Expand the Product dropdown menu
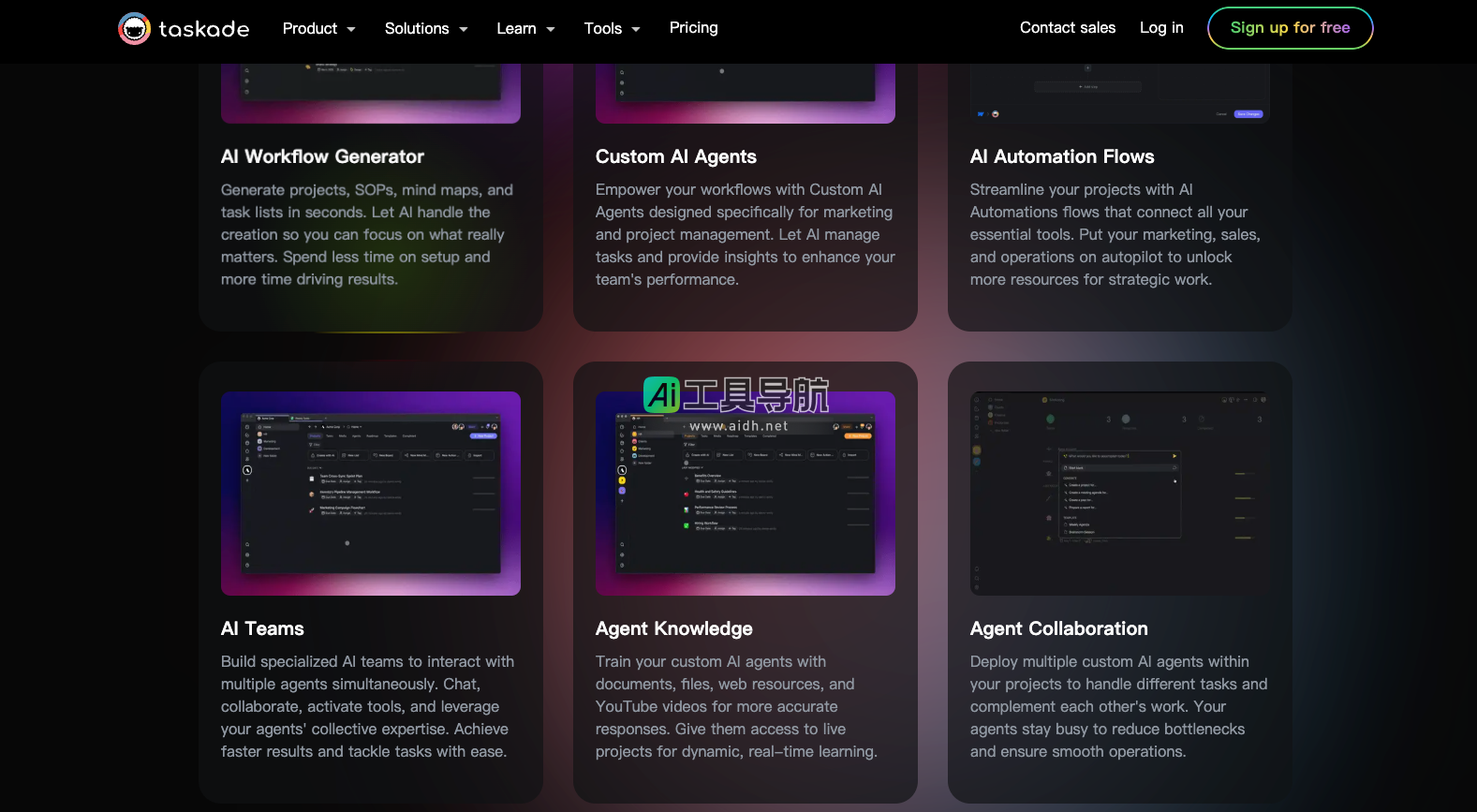Image resolution: width=1477 pixels, height=812 pixels. click(318, 29)
